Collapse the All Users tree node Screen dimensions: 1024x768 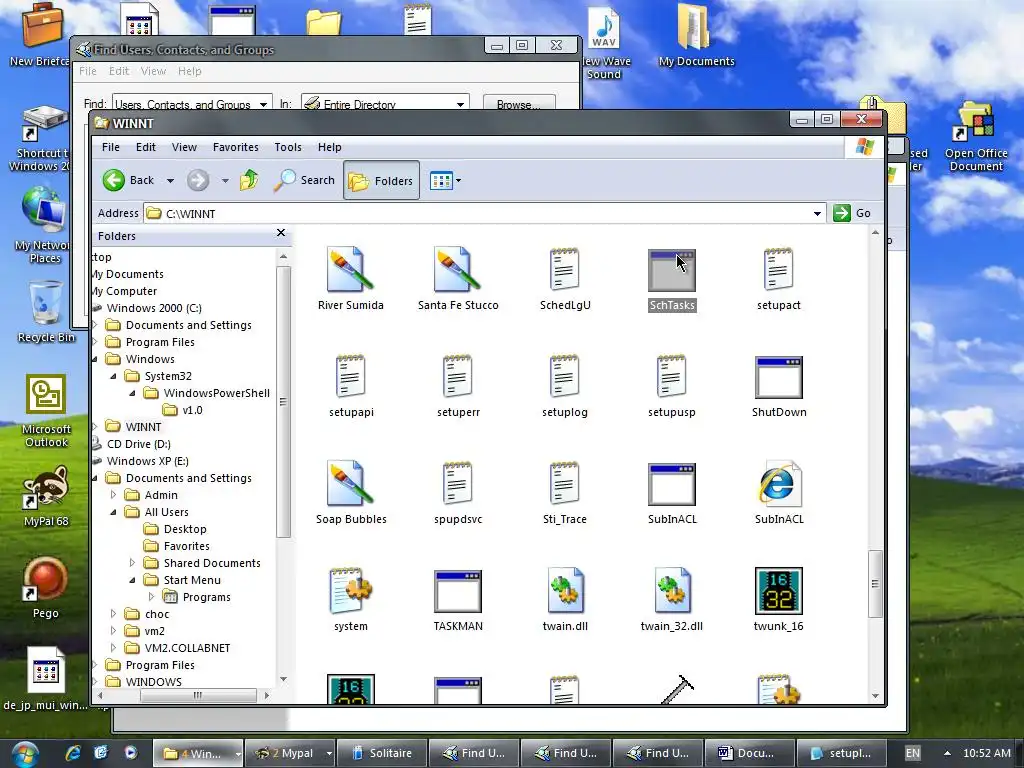(x=114, y=512)
